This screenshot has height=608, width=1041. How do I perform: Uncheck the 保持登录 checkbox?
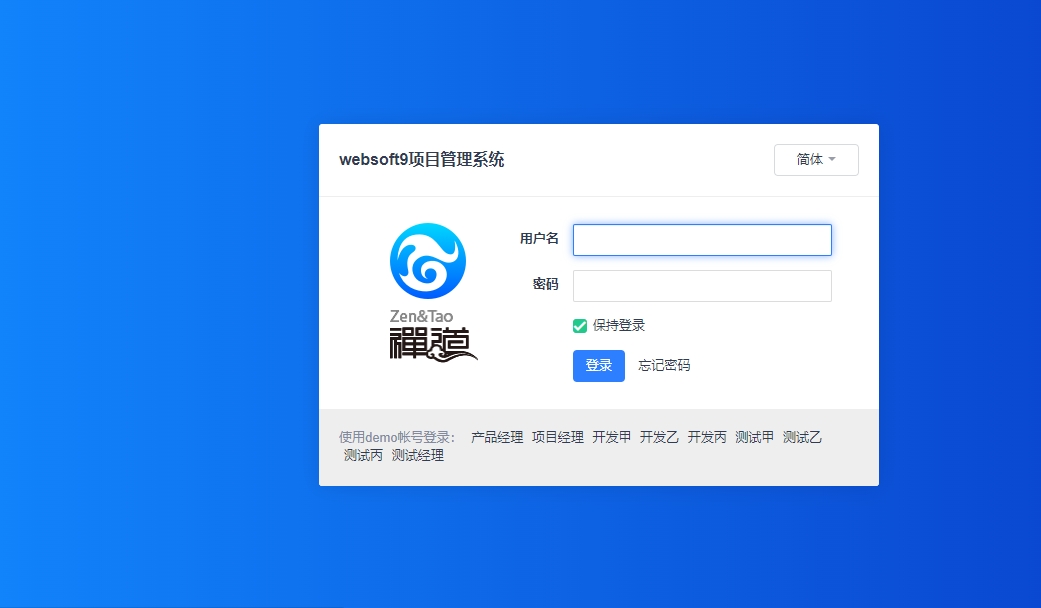point(580,325)
